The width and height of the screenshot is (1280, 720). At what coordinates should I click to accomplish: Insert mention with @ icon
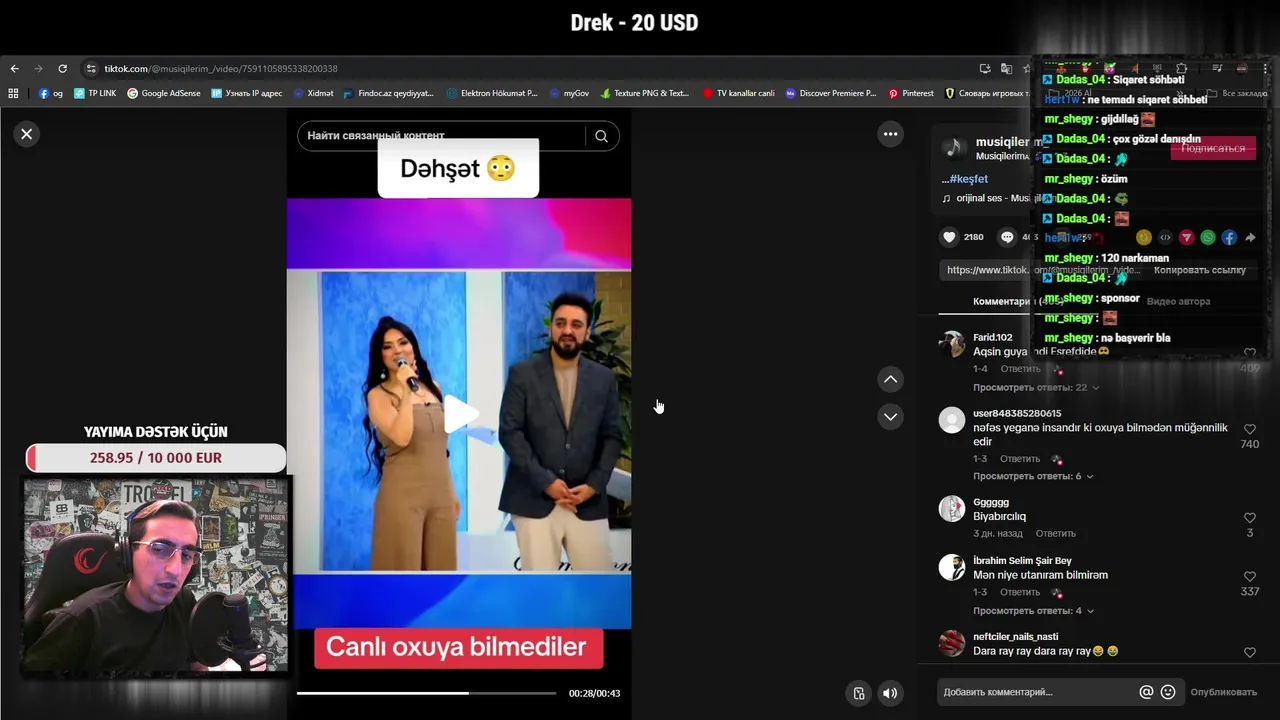(1146, 692)
